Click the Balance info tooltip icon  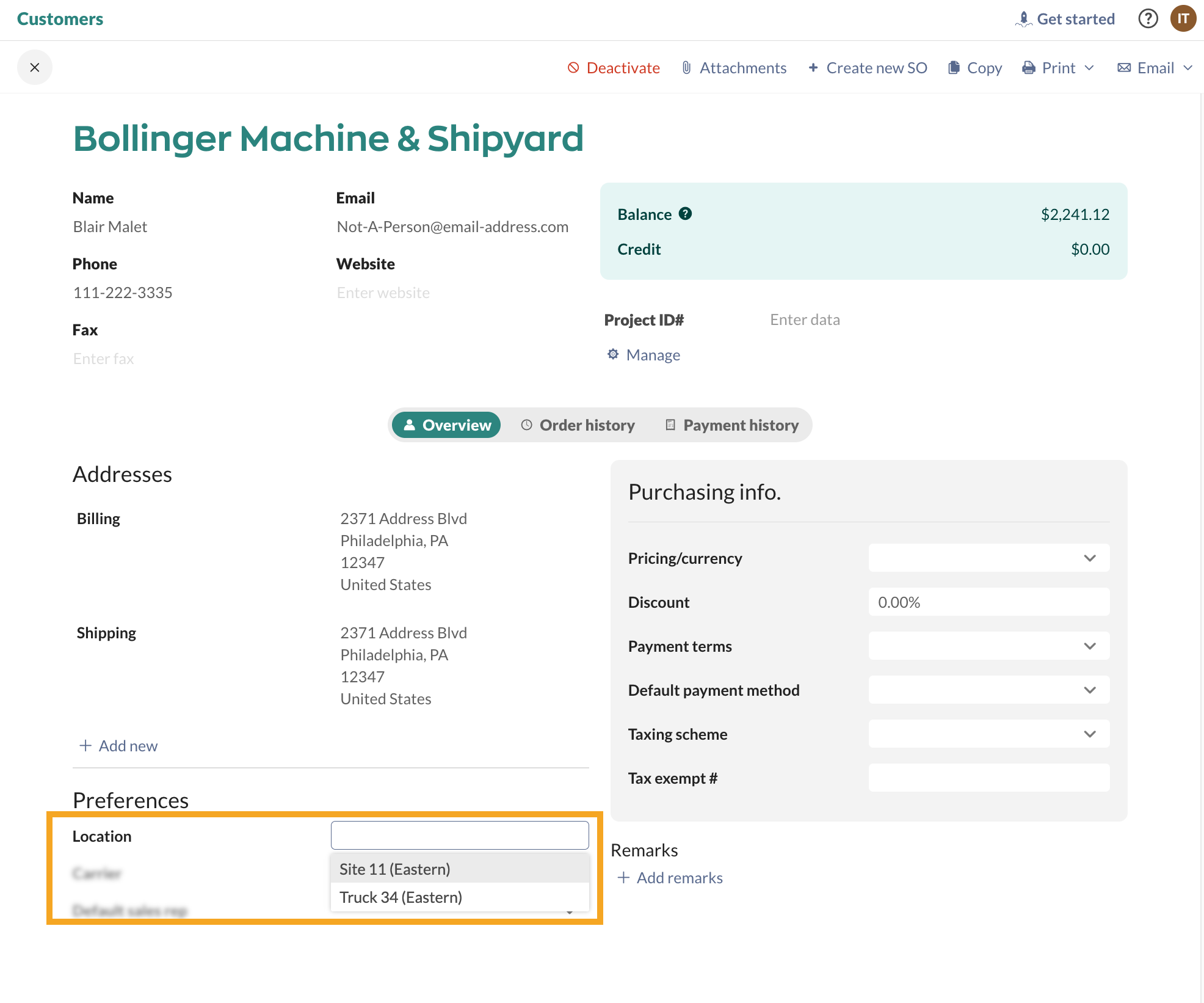pyautogui.click(x=685, y=214)
